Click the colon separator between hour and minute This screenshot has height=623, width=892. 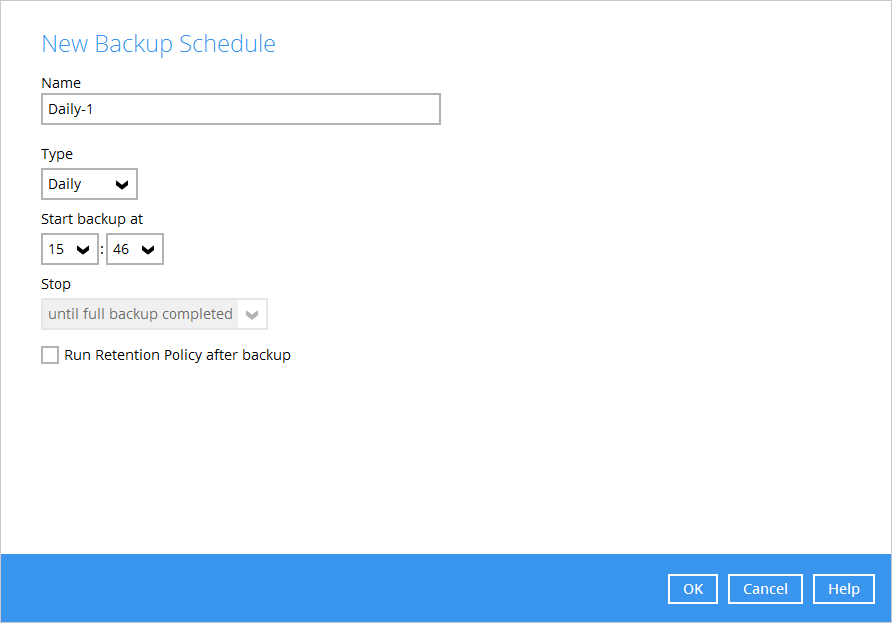[x=102, y=249]
